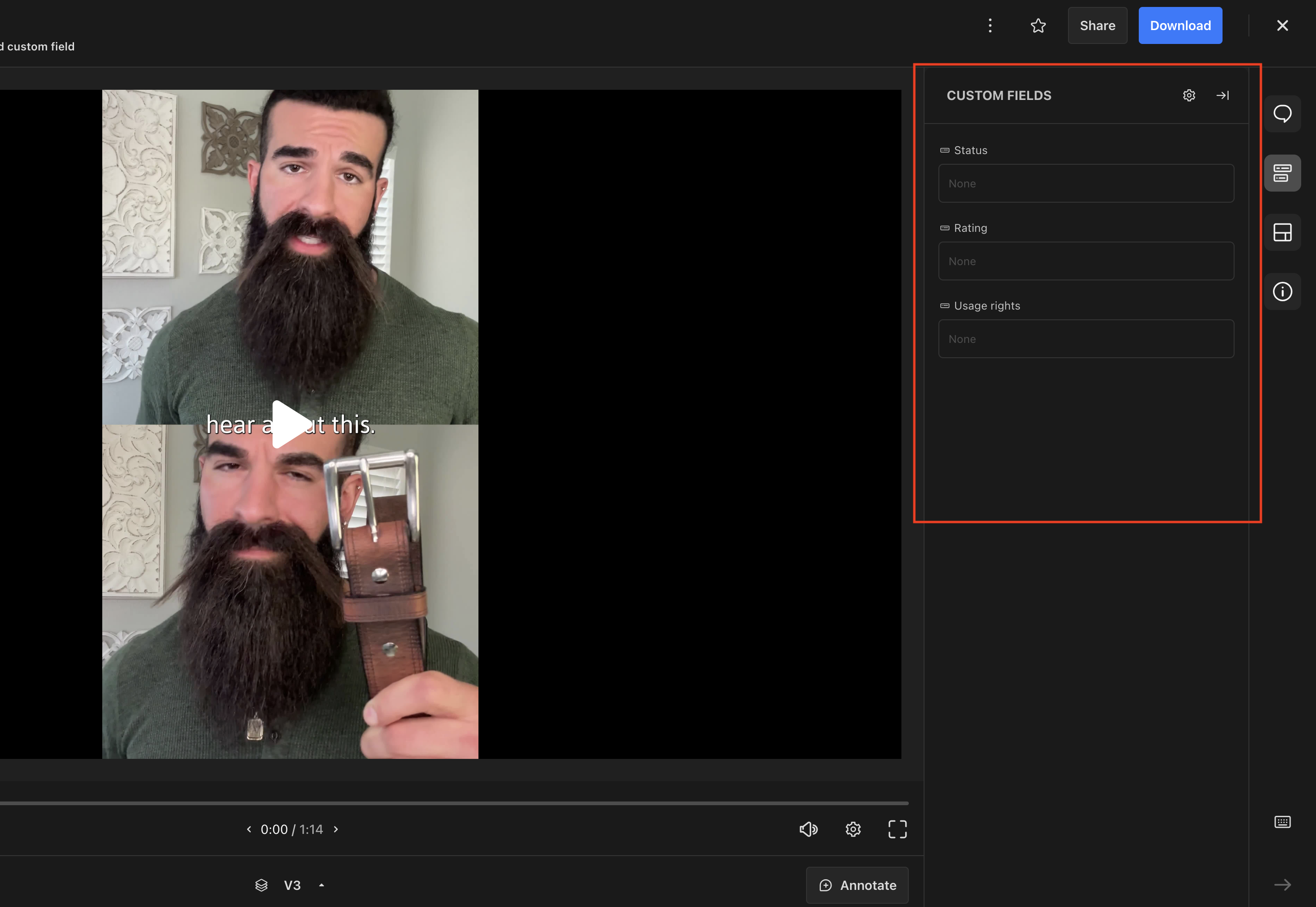1316x907 pixels.
Task: Open Custom Fields settings gear
Action: point(1189,95)
